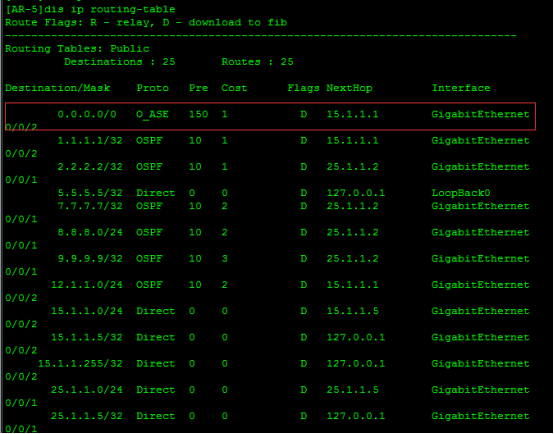Viewport: 554px width, 434px height.
Task: Click GigabitEthernet interface in 7.7.7.7/32 row
Action: coord(481,206)
